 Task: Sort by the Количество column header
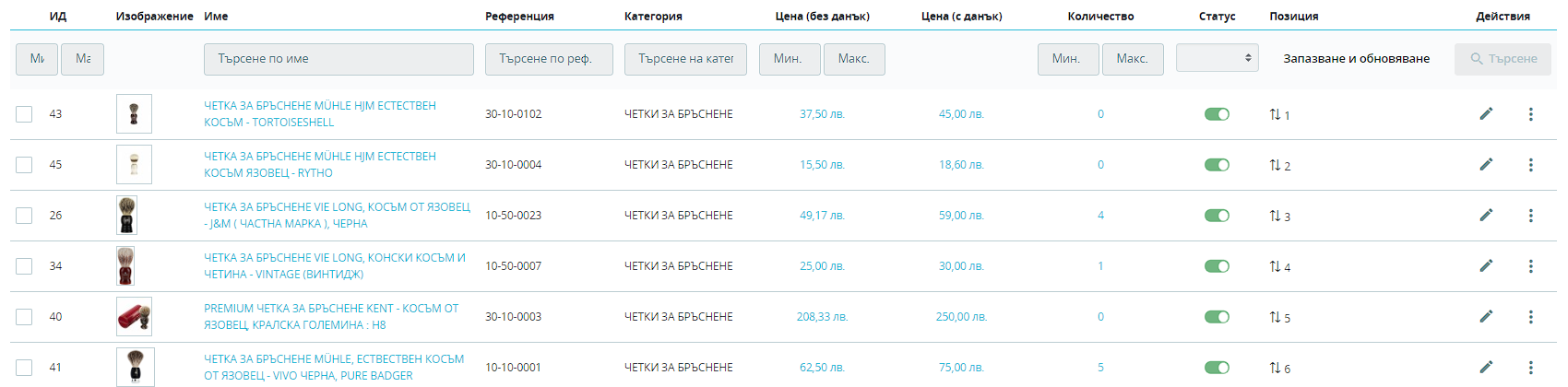[x=1100, y=16]
